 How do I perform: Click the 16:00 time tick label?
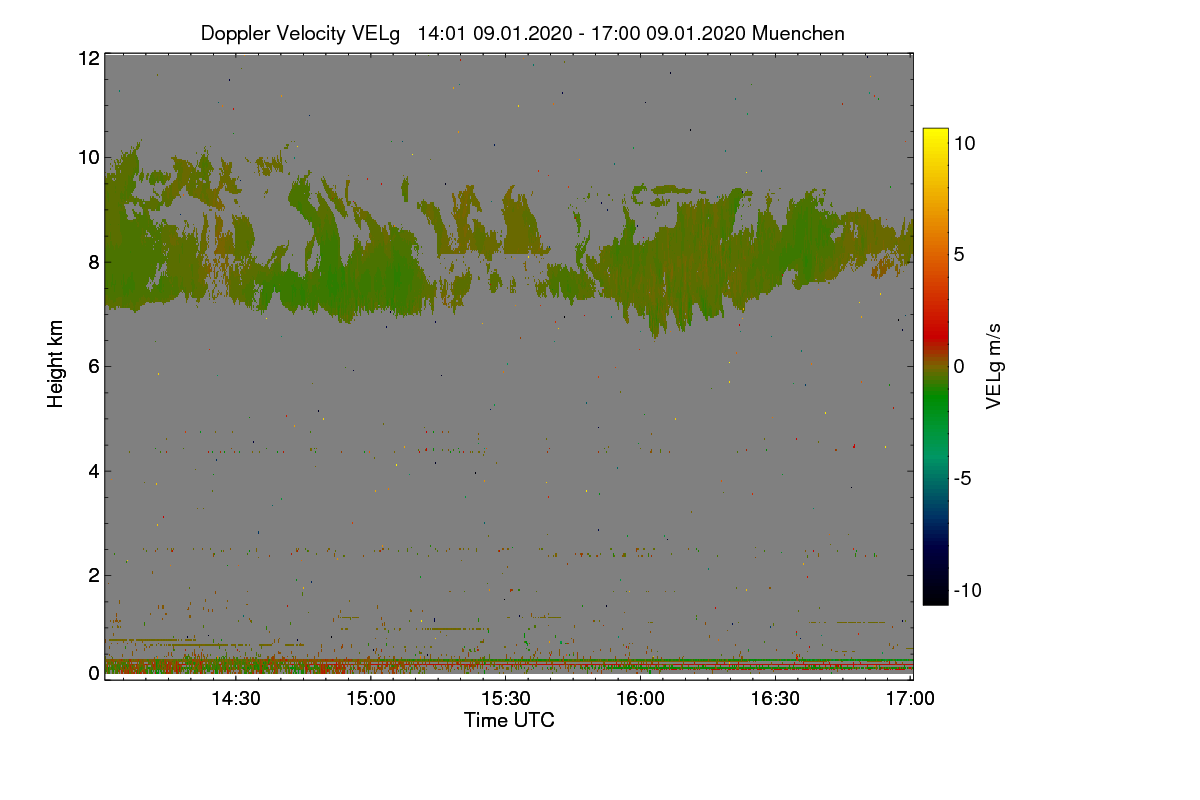[640, 698]
